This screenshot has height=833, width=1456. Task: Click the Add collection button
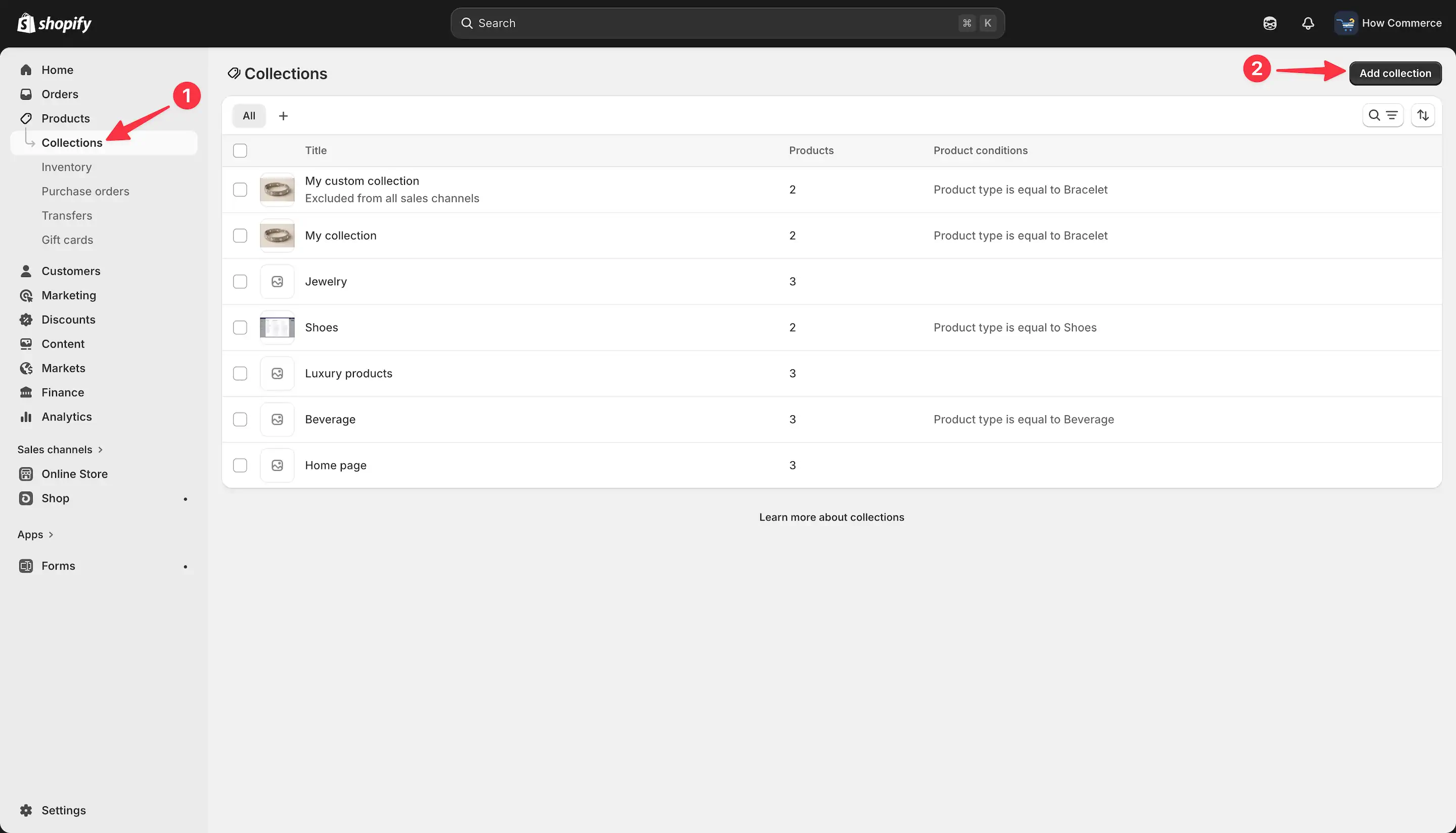[x=1395, y=73]
